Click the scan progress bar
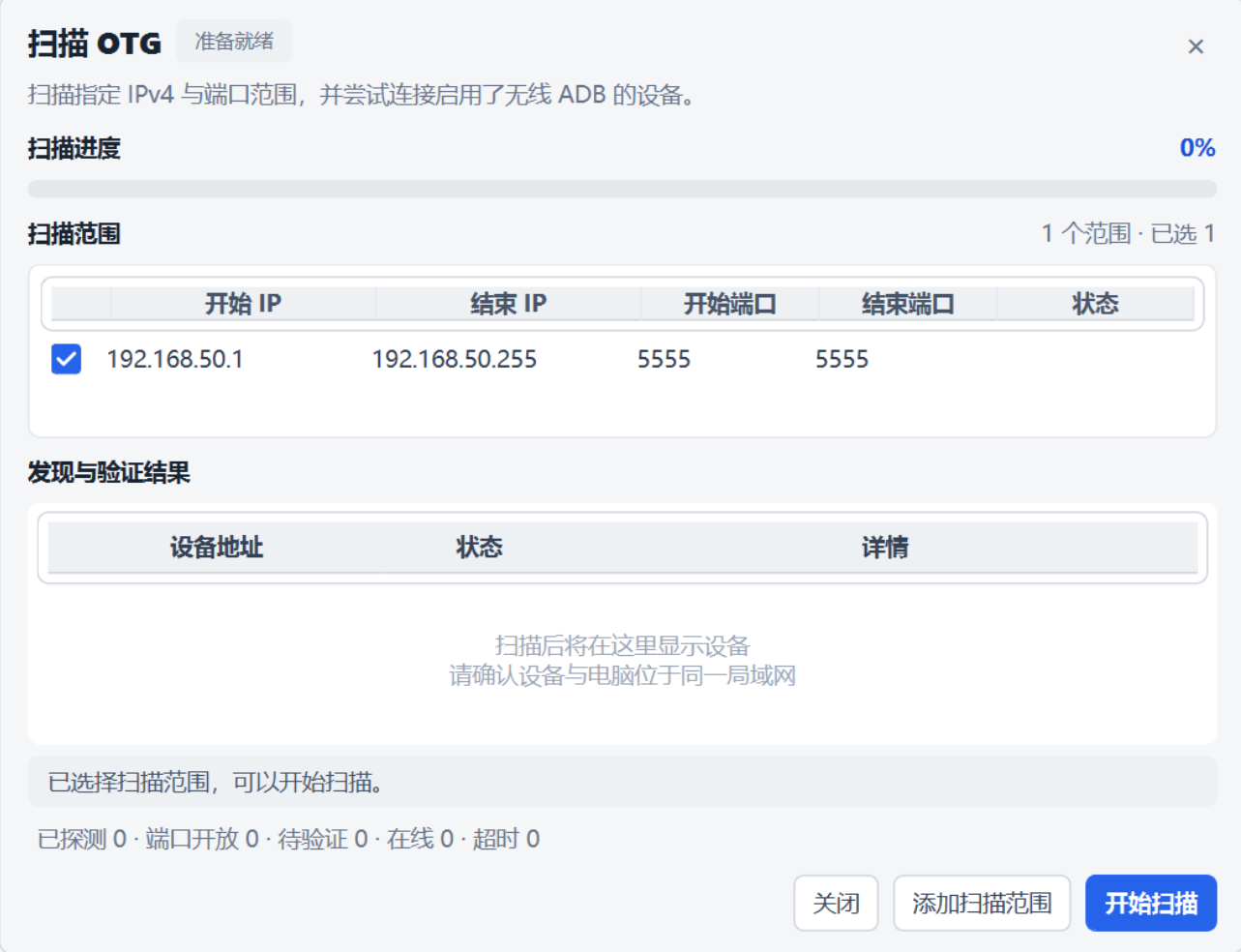Image resolution: width=1241 pixels, height=952 pixels. (622, 189)
